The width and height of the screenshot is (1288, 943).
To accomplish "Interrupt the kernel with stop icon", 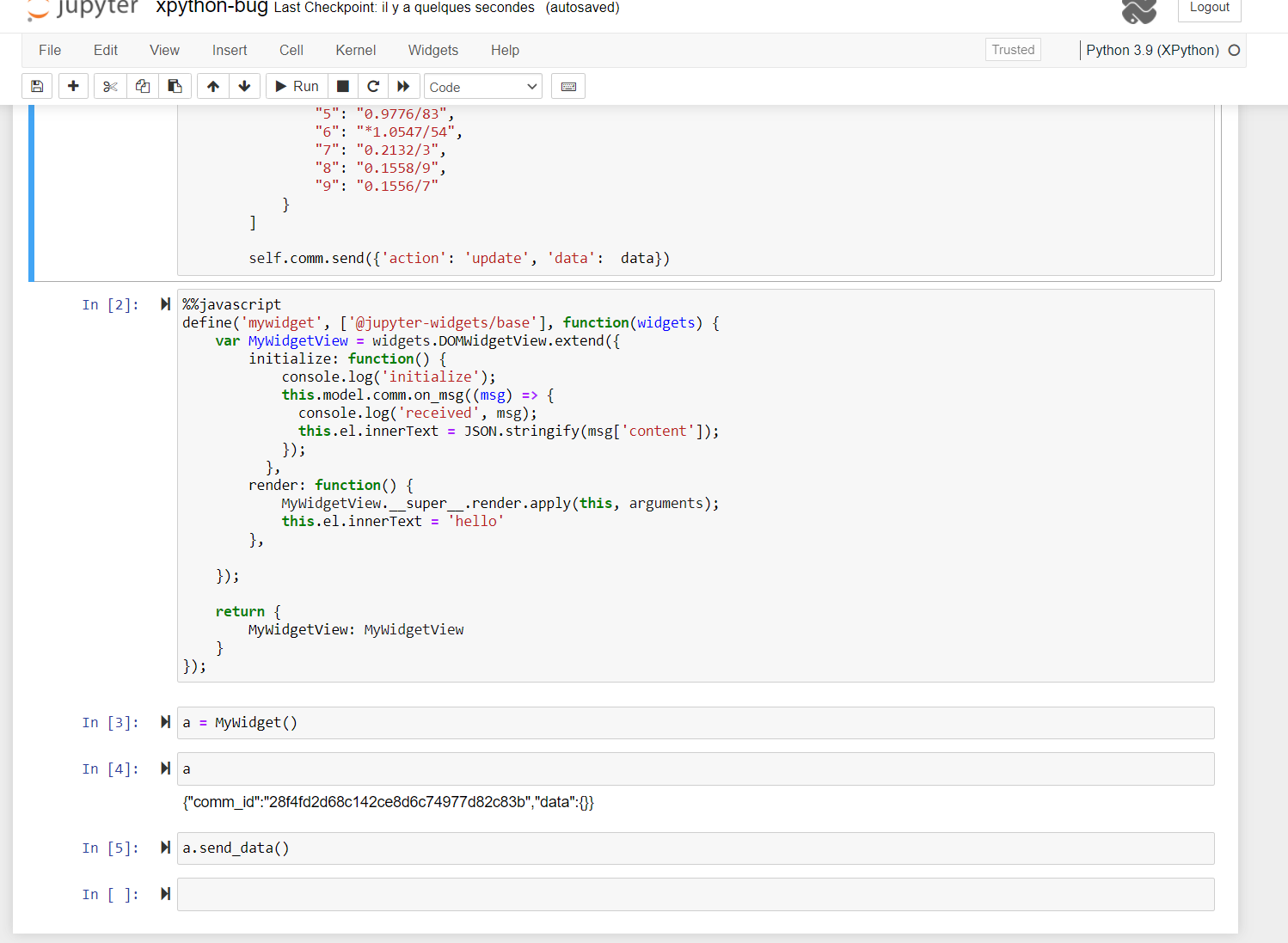I will click(x=342, y=86).
